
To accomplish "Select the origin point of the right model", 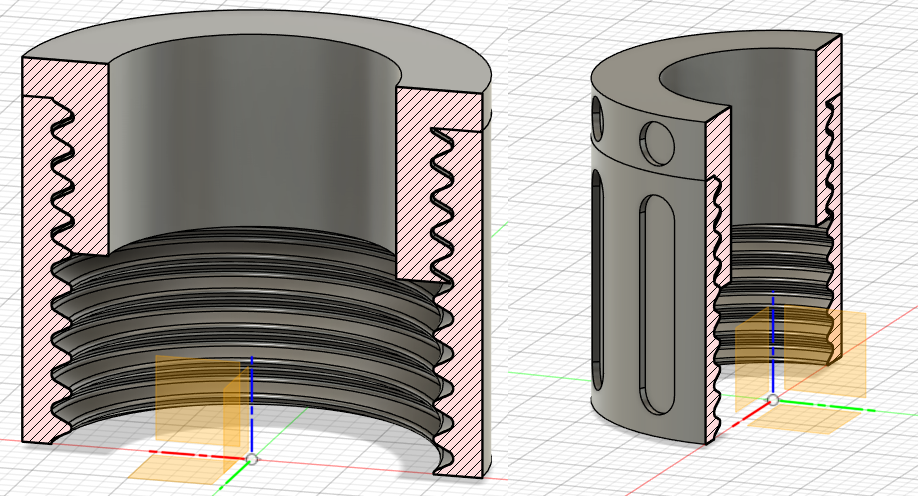I will (x=773, y=400).
